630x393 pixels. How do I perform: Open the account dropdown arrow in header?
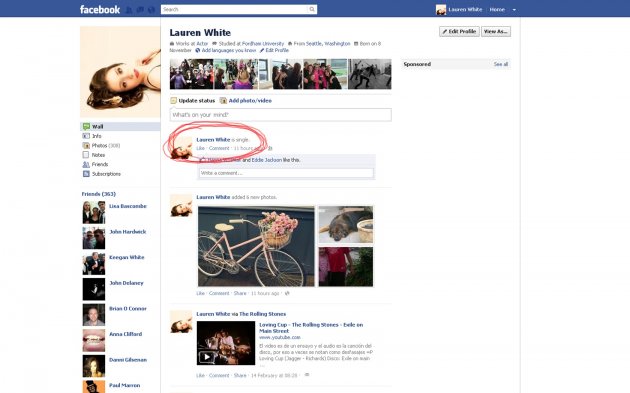click(514, 10)
